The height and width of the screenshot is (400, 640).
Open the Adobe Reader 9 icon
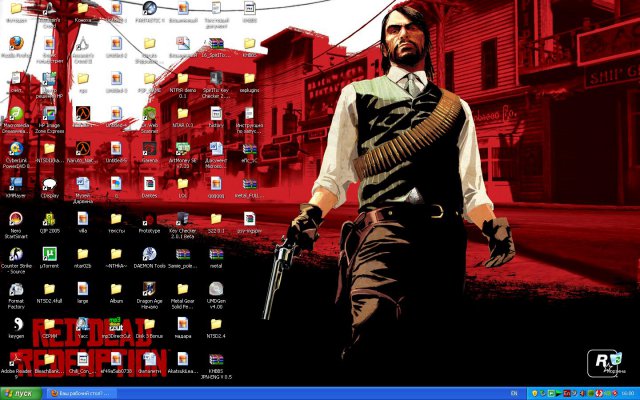(16, 358)
